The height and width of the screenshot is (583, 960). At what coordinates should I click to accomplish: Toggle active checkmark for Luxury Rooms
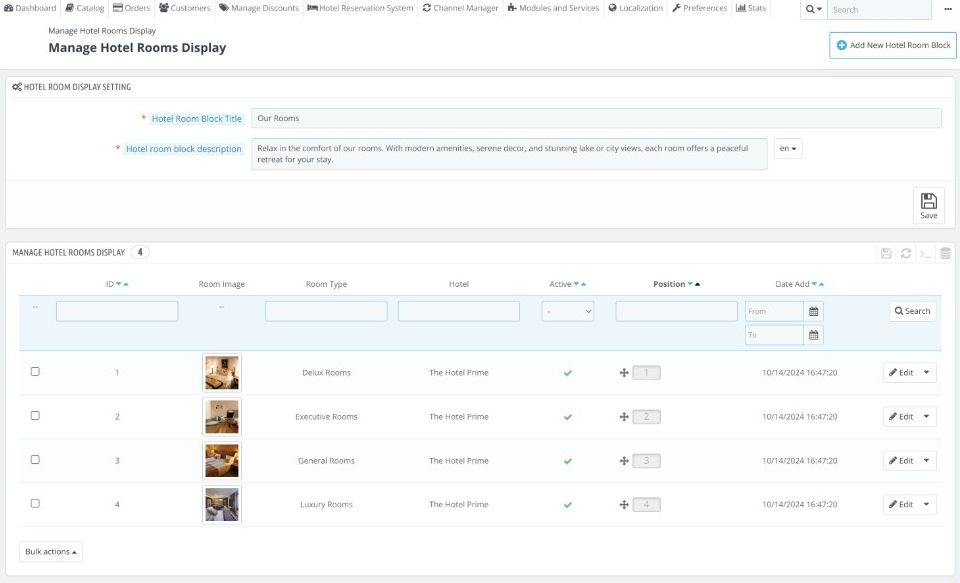pos(568,505)
